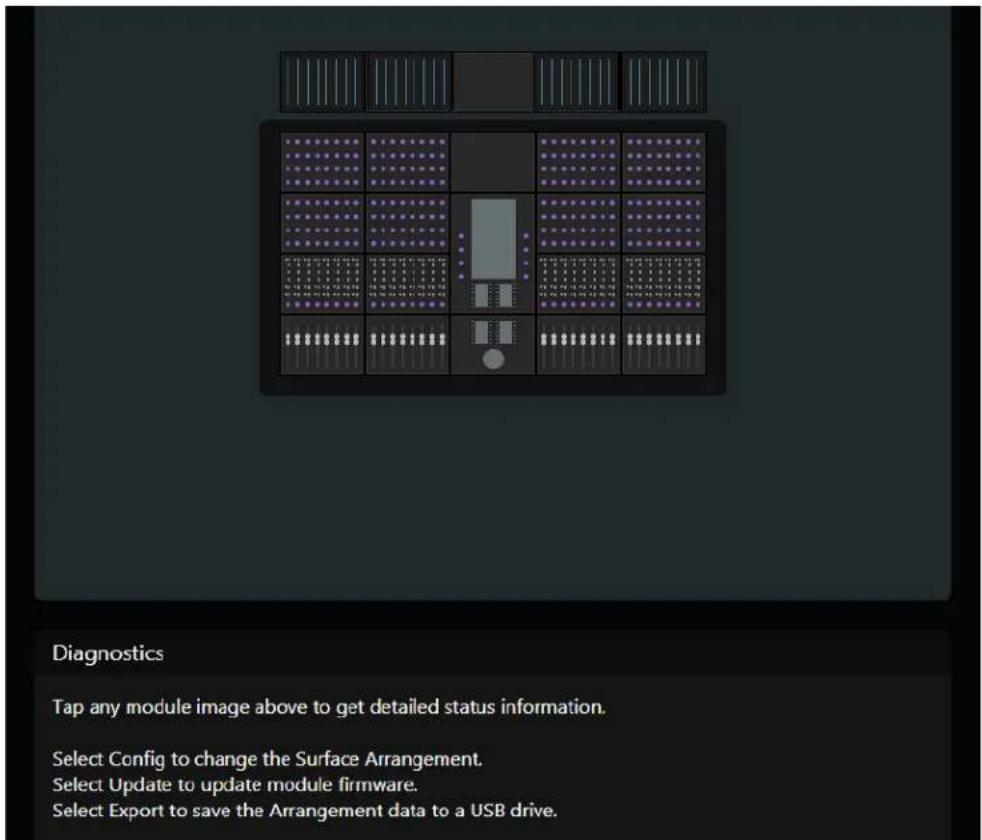
Task: Select process module in second column
Action: tap(408, 283)
